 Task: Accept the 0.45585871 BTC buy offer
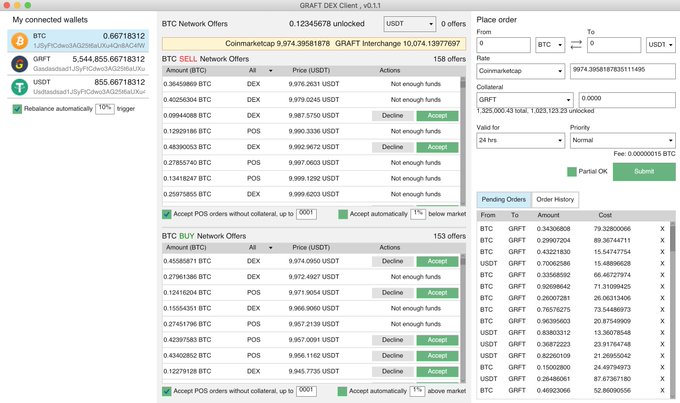[437, 261]
